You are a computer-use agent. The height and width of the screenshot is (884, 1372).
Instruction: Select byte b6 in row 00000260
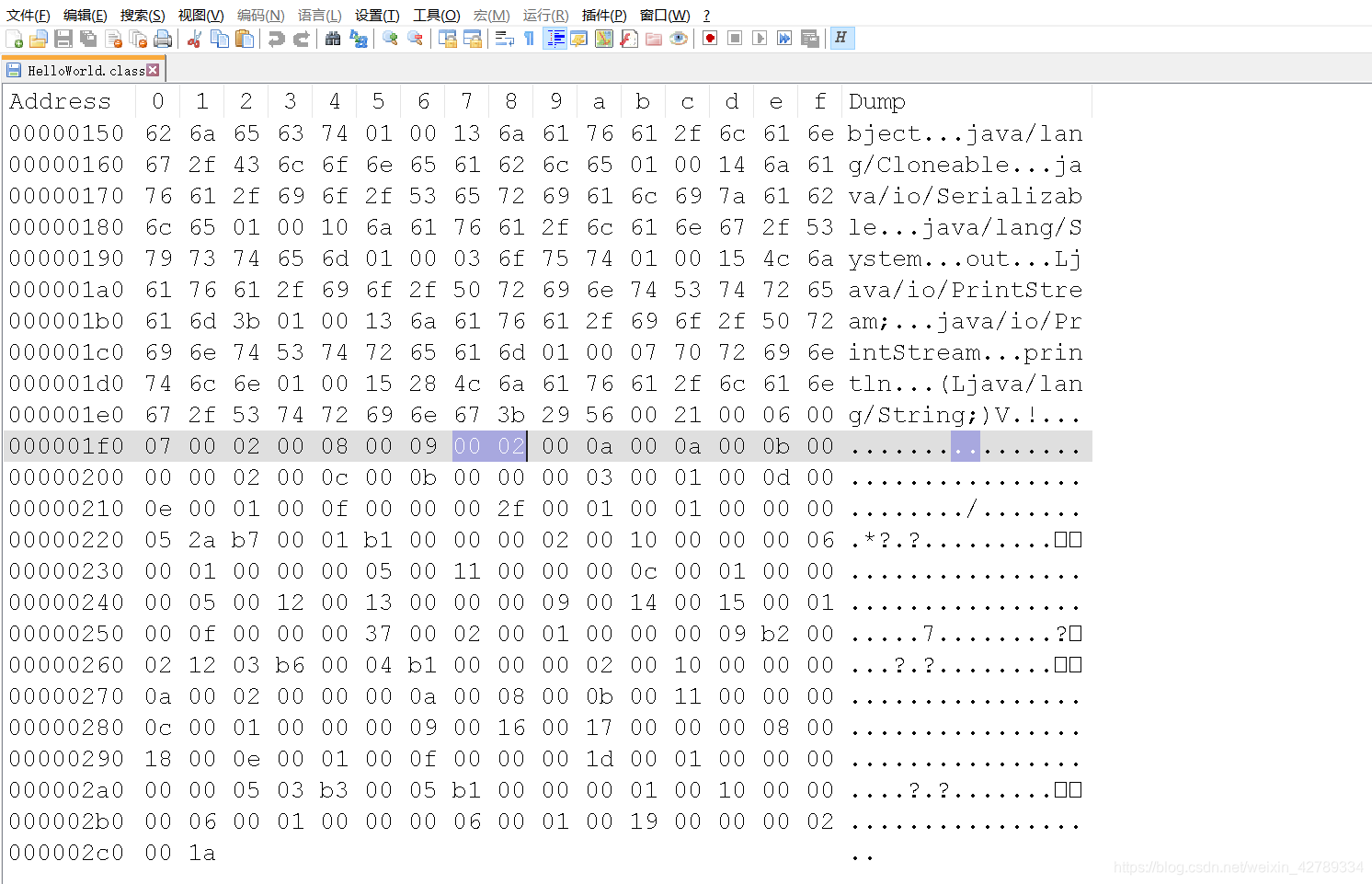[x=290, y=665]
